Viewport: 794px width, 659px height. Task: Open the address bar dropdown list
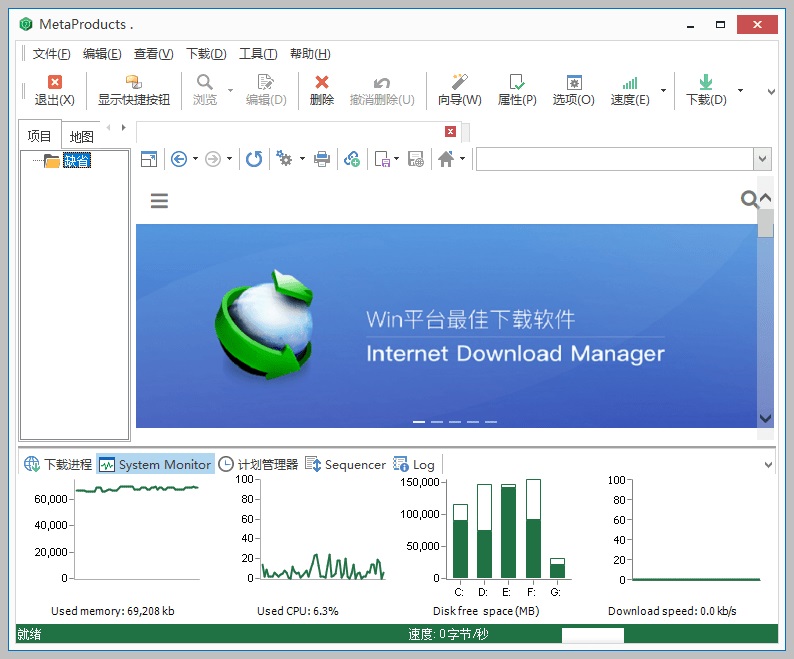pyautogui.click(x=762, y=159)
